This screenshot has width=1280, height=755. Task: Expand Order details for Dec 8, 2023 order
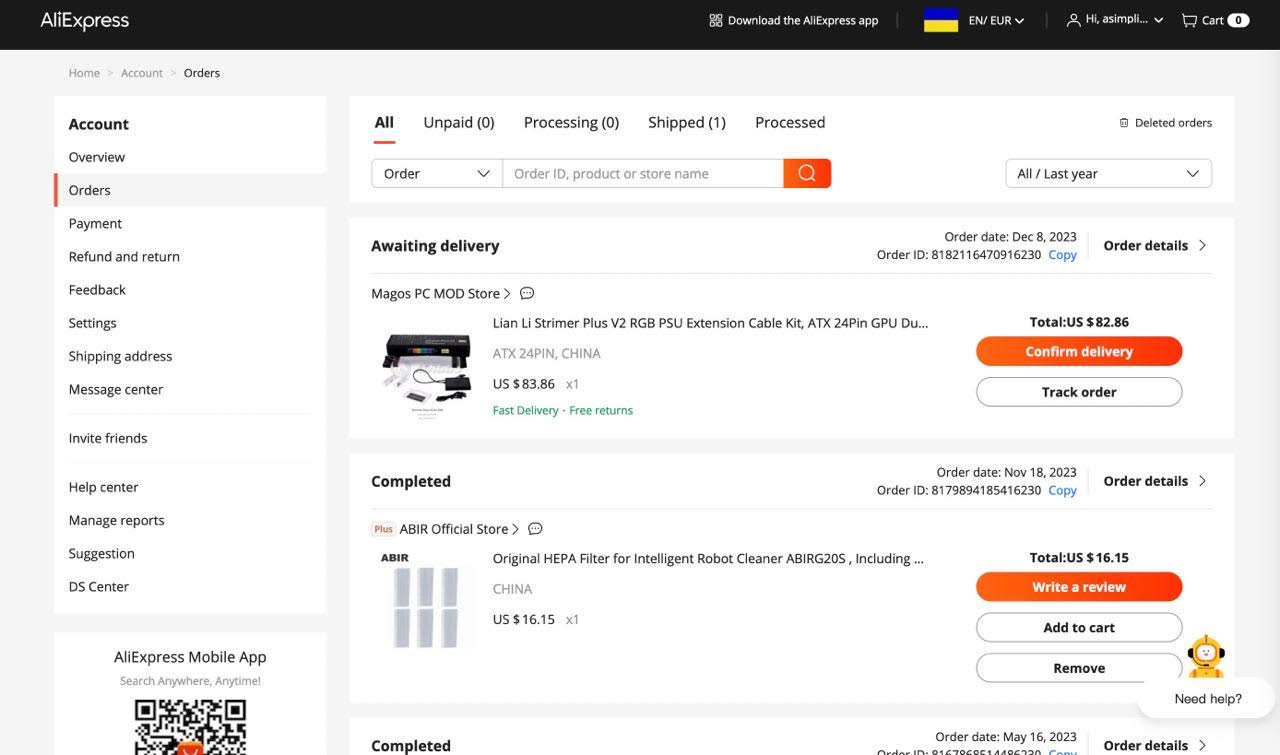click(x=1155, y=246)
